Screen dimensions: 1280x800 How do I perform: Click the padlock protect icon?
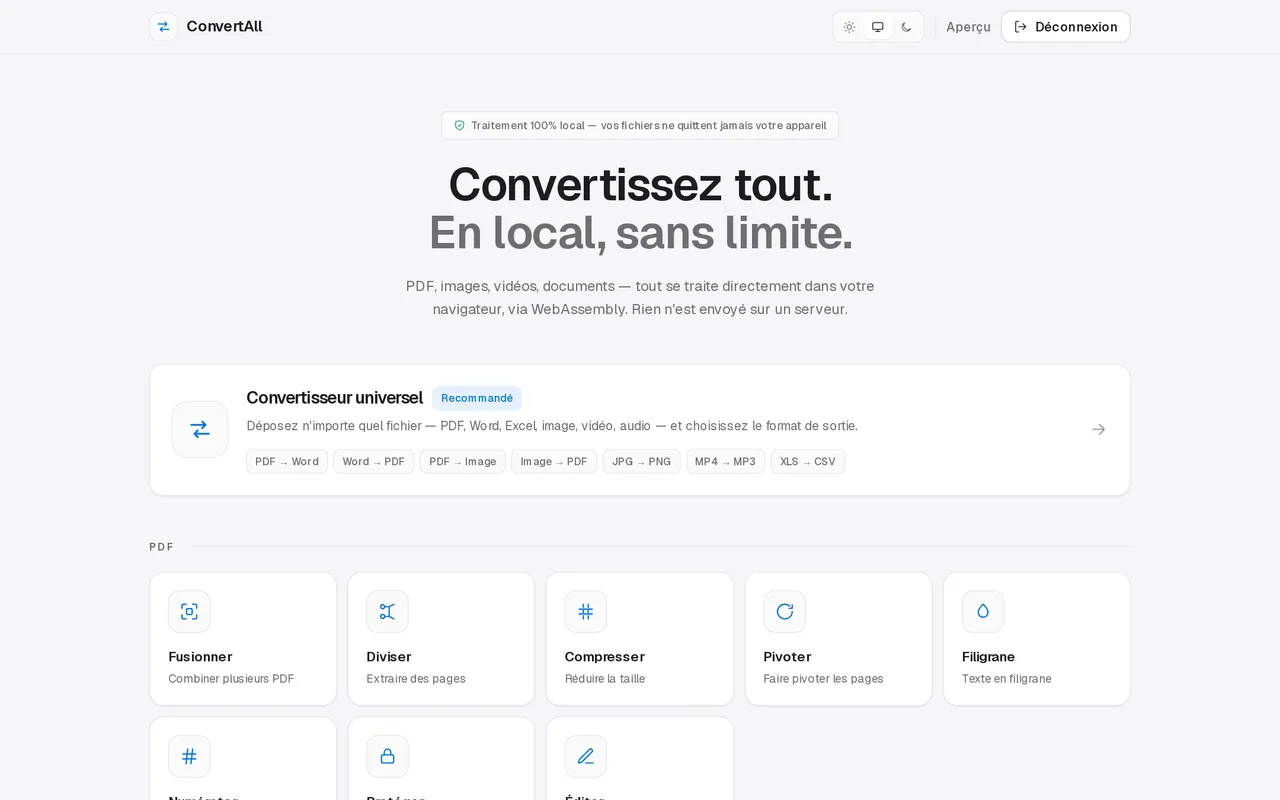click(387, 756)
